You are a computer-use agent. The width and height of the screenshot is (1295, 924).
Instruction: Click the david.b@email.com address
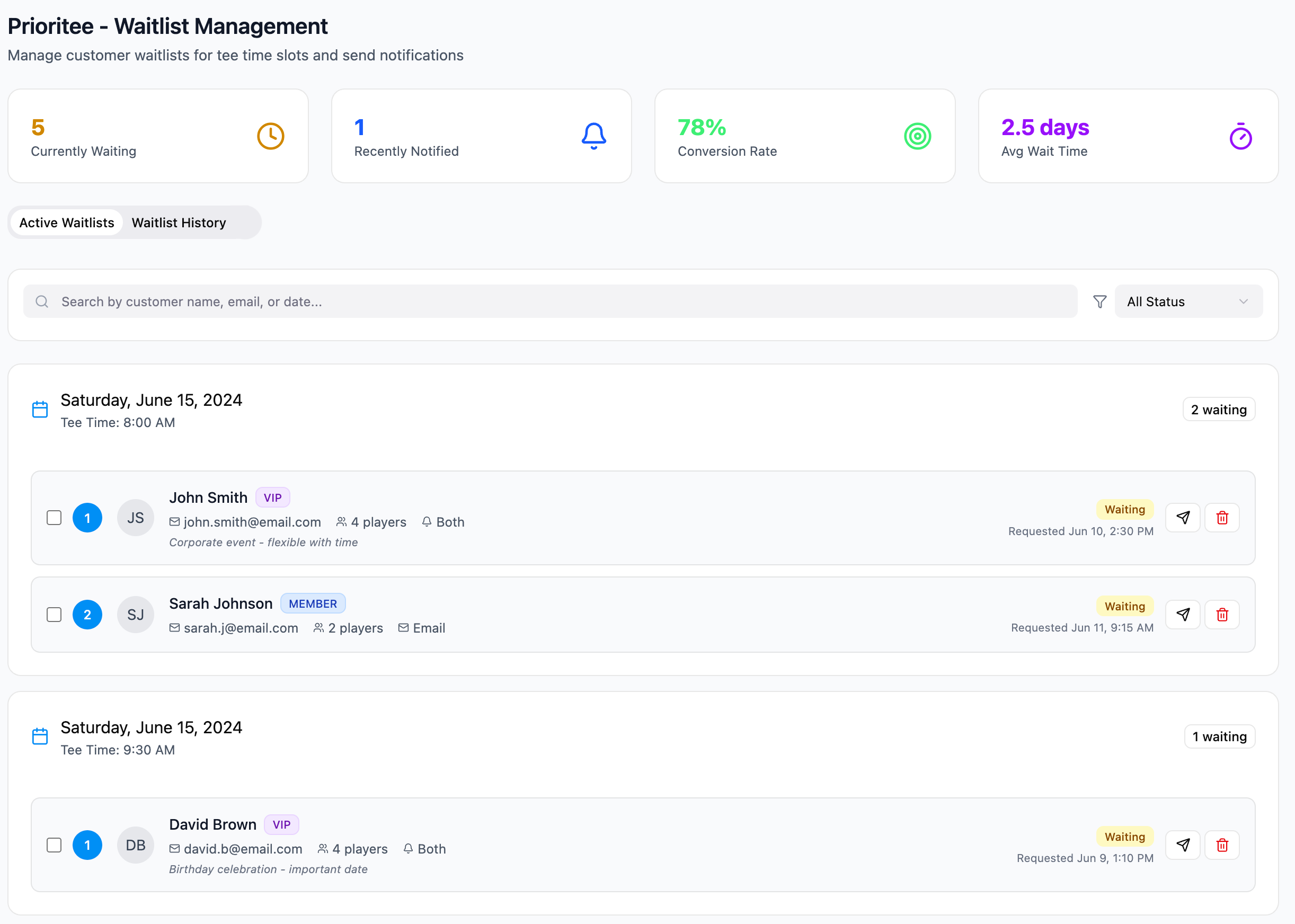[x=243, y=848]
